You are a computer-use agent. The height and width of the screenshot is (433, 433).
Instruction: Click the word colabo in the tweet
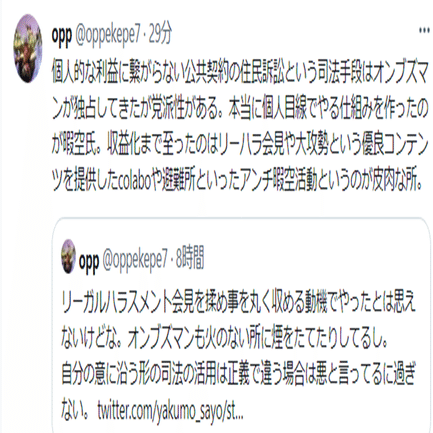click(x=135, y=182)
